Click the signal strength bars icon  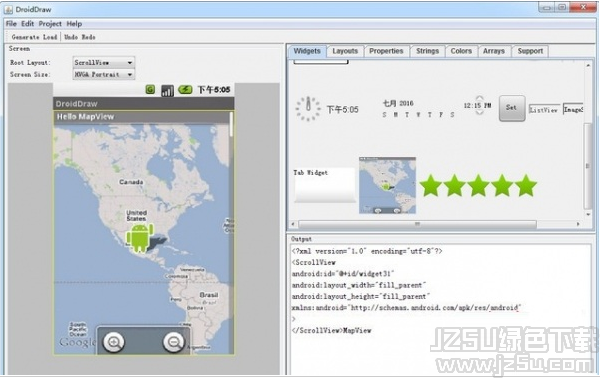click(x=167, y=90)
